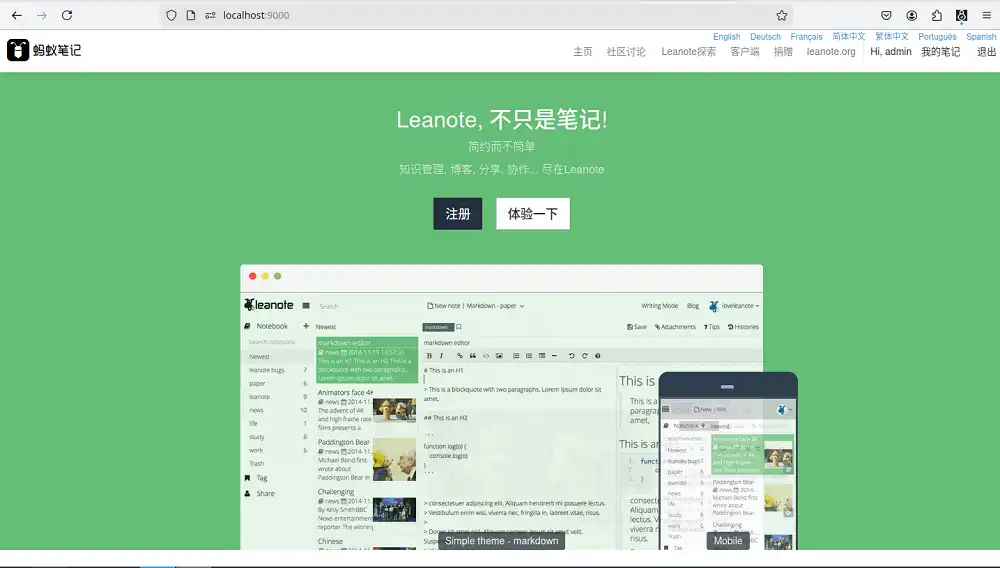Open the Firefox hamburger application menu
Image resolution: width=1000 pixels, height=568 pixels.
pos(986,16)
